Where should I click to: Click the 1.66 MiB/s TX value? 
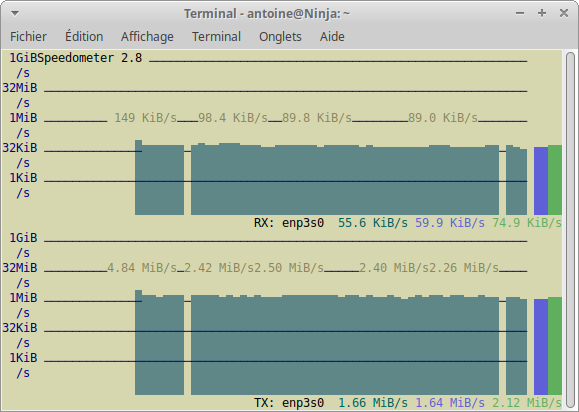pos(373,402)
